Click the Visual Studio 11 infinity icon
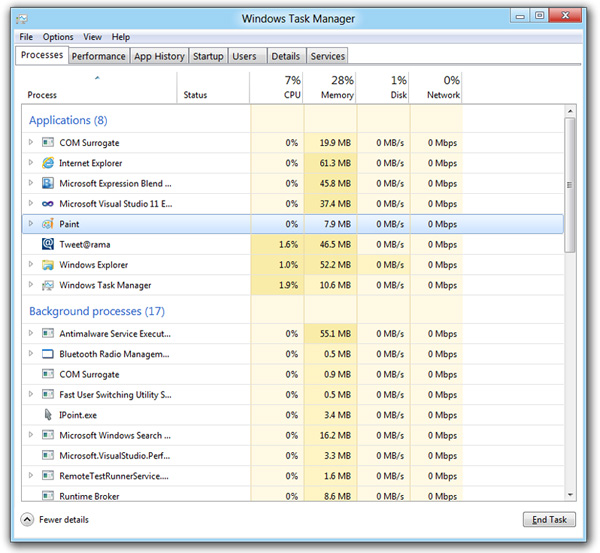 pyautogui.click(x=47, y=204)
